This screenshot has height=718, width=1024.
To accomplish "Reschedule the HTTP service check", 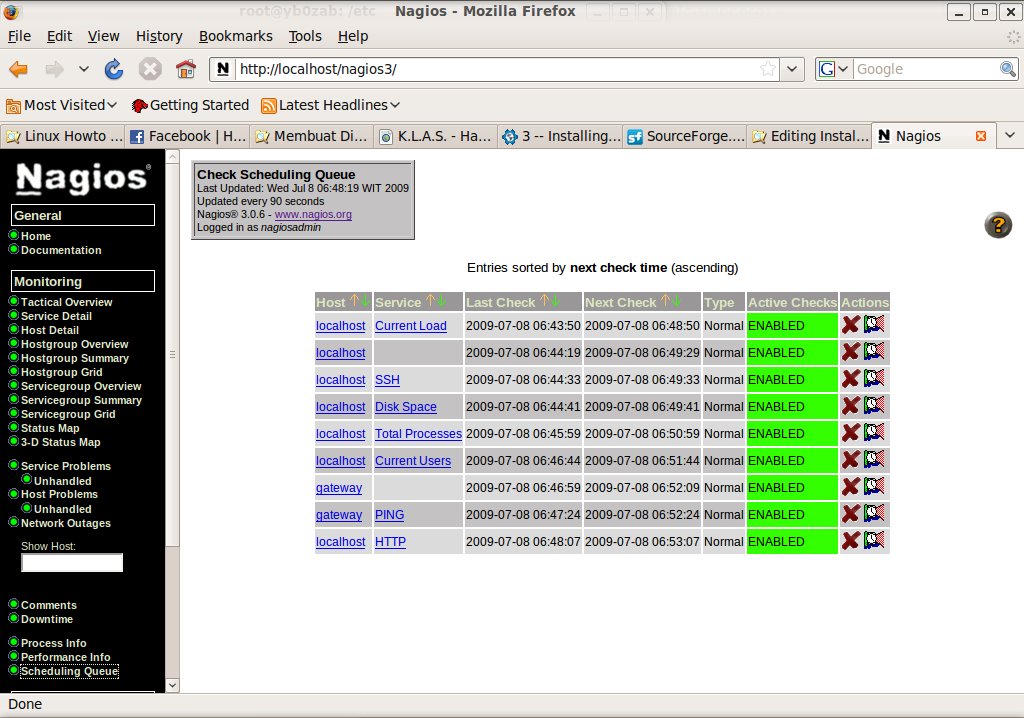I will (874, 541).
